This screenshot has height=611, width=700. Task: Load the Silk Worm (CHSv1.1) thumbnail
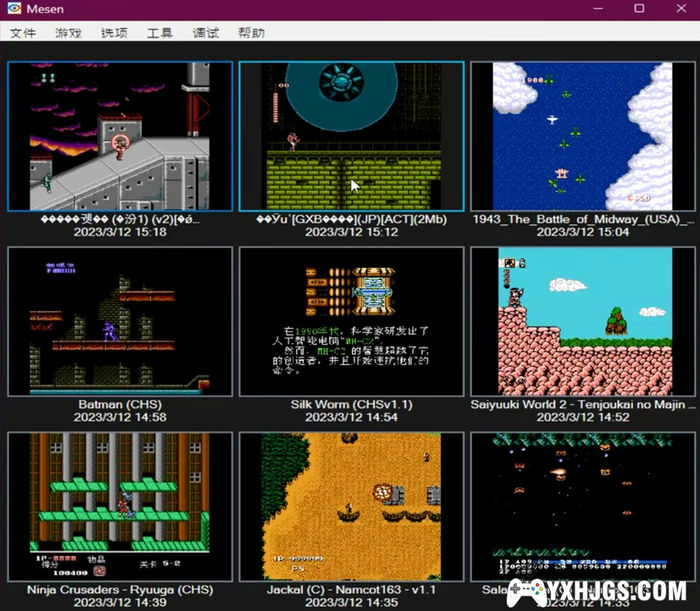(x=352, y=321)
